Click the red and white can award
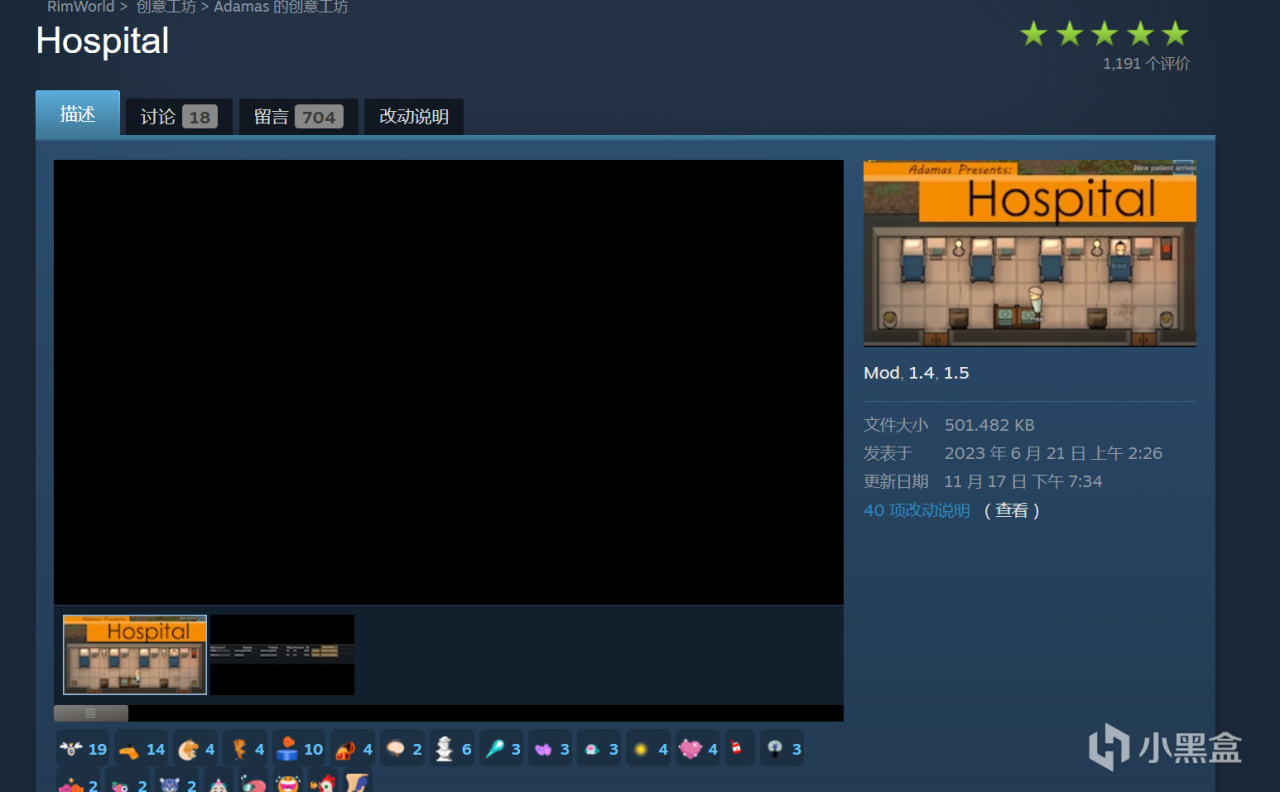The height and width of the screenshot is (792, 1280). 740,748
